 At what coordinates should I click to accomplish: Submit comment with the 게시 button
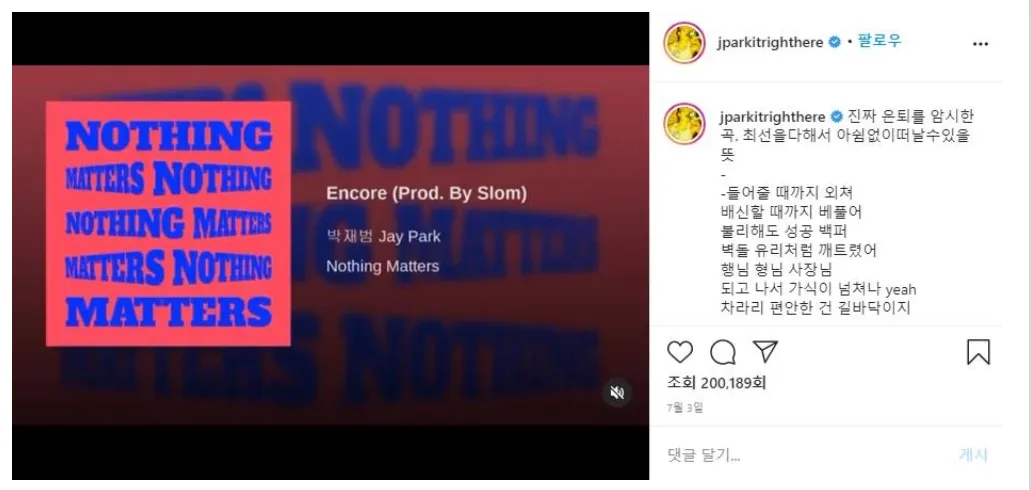tap(973, 454)
